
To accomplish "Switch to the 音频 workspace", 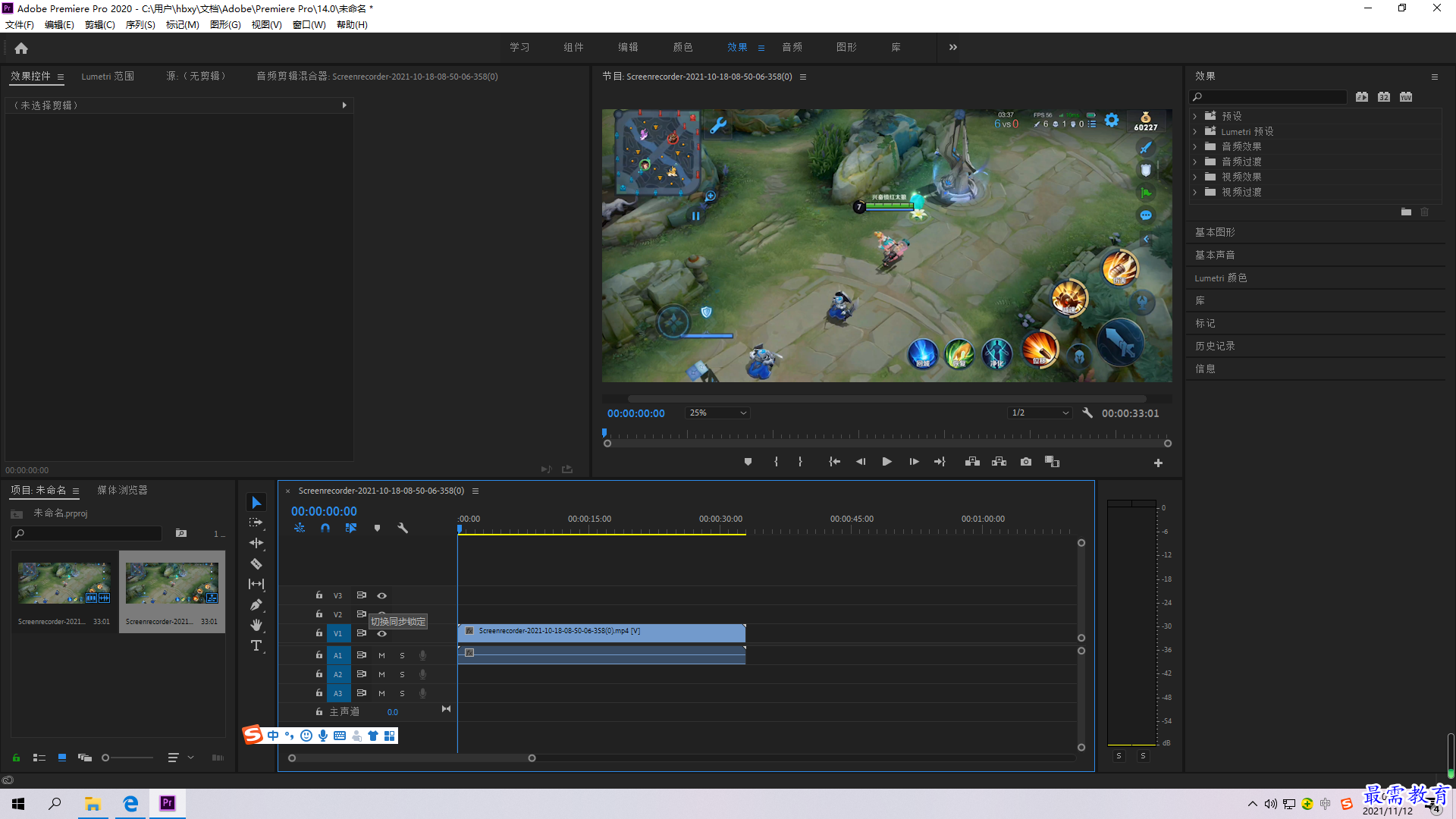I will tap(792, 47).
